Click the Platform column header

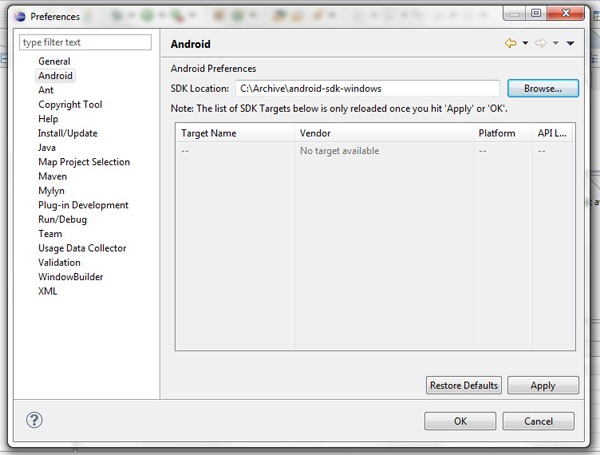[x=503, y=133]
